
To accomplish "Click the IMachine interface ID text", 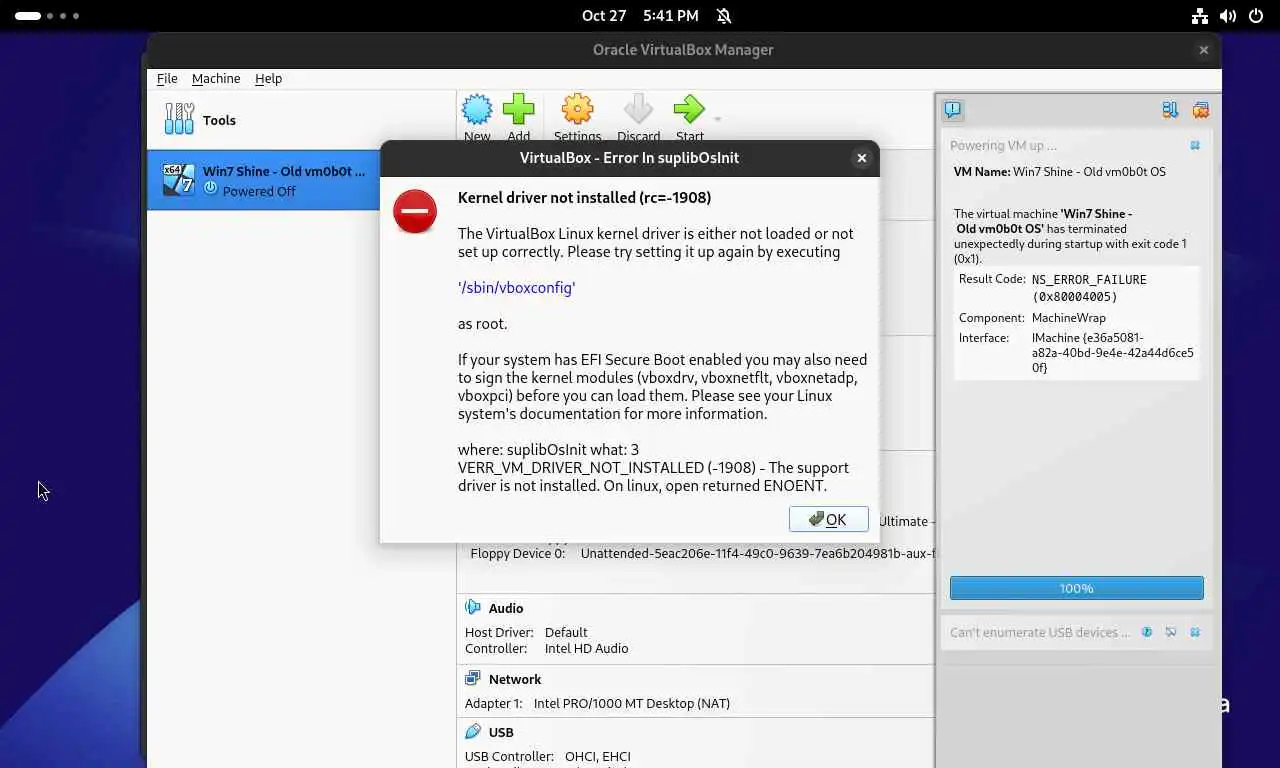I will click(1112, 353).
